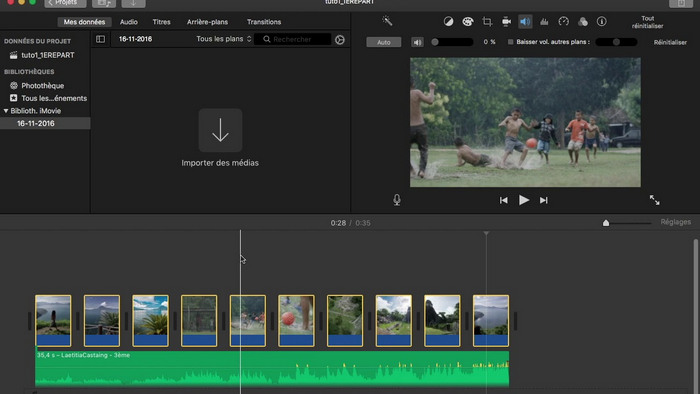Click the share button in the title bar
The image size is (700, 394).
(x=681, y=3)
